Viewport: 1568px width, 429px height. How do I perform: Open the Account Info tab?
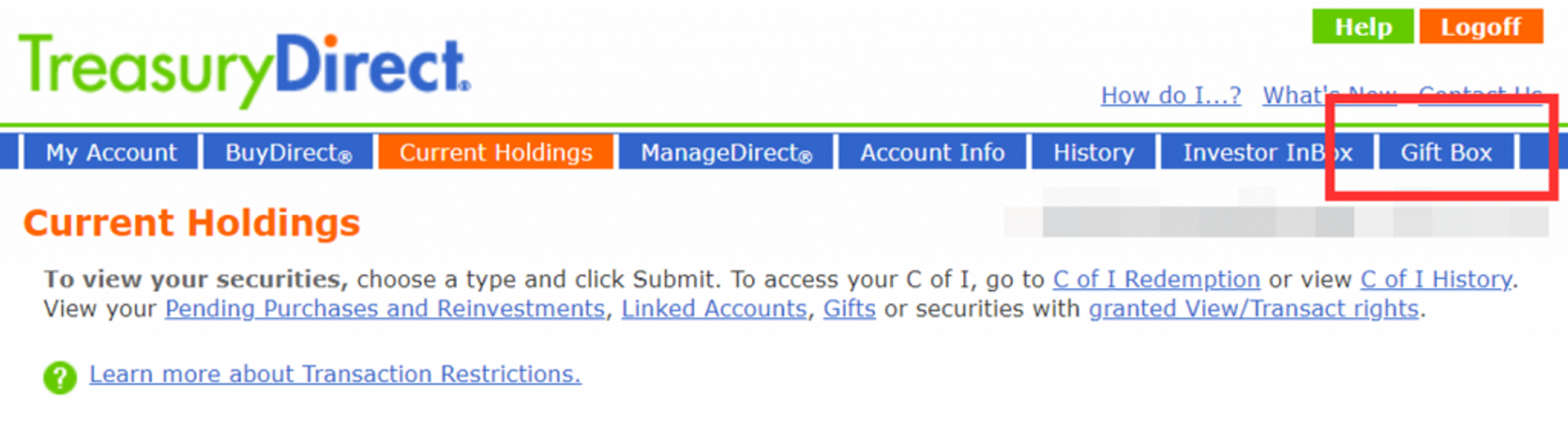(x=932, y=152)
